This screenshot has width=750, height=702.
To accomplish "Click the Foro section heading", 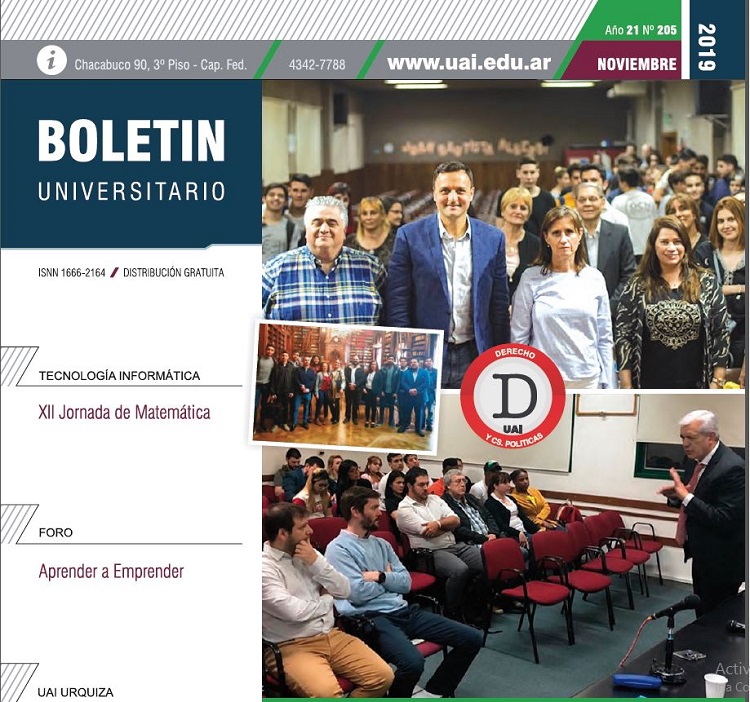I will (55, 532).
